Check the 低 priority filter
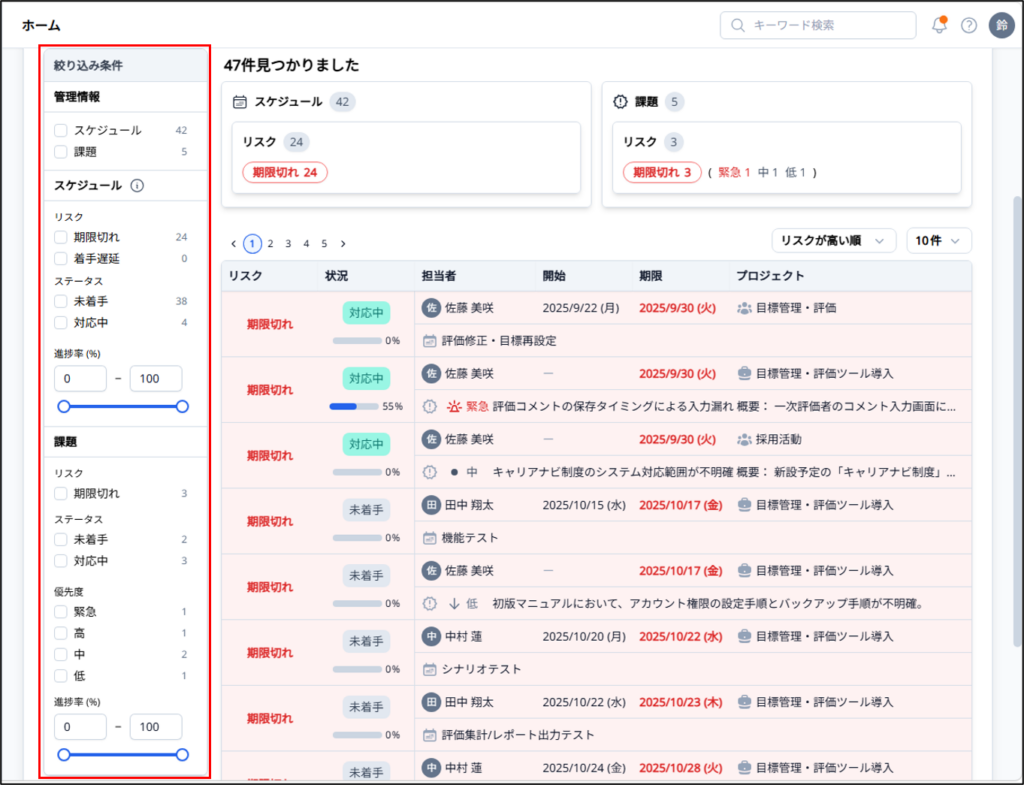The height and width of the screenshot is (785, 1024). (61, 675)
